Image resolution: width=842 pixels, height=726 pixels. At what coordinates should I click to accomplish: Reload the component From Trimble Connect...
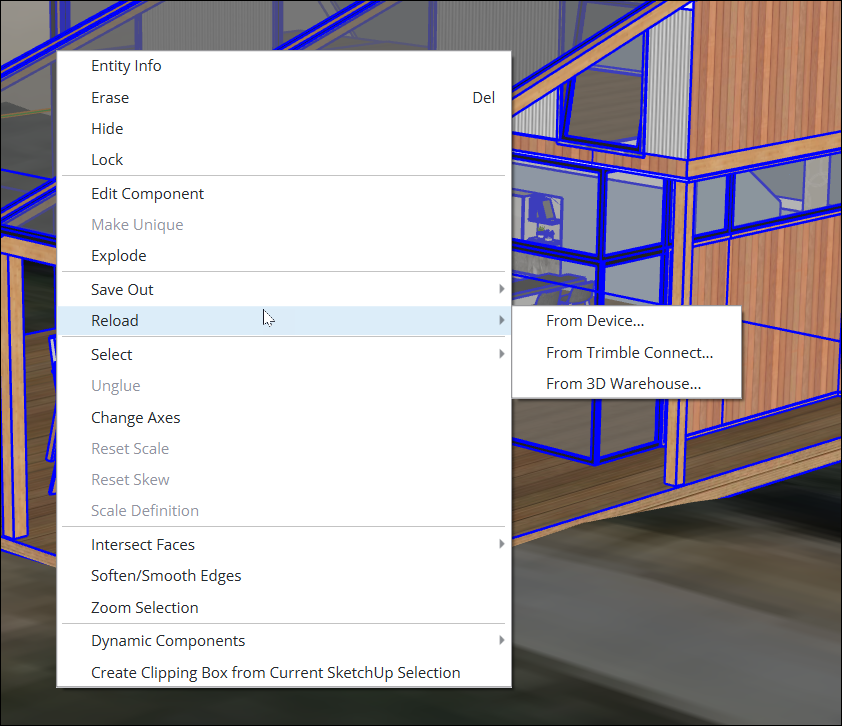coord(629,352)
